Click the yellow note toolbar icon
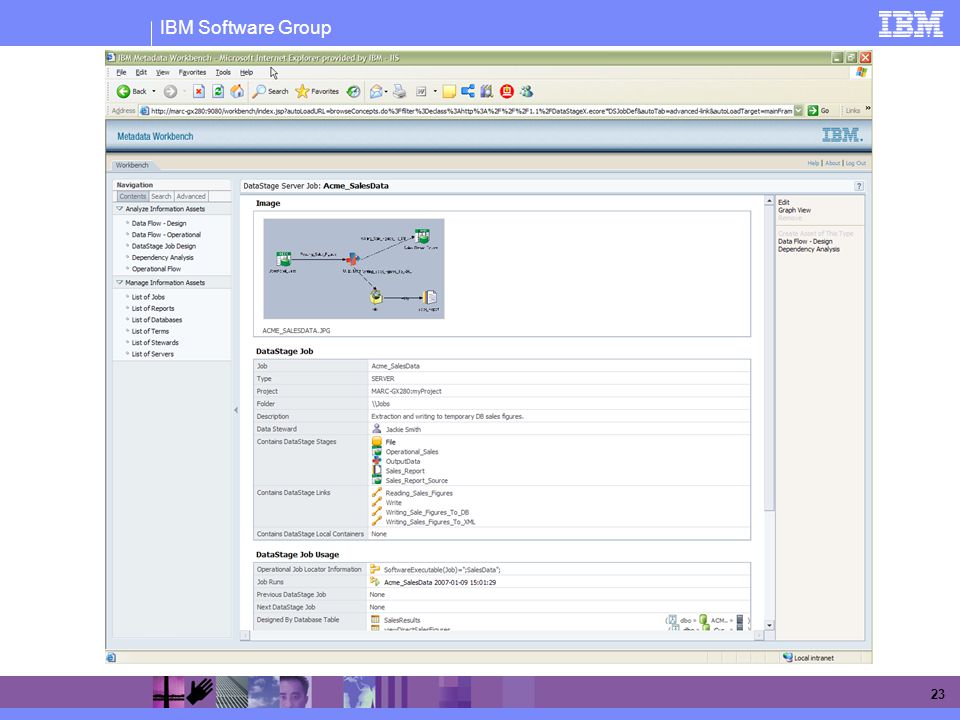 click(449, 91)
